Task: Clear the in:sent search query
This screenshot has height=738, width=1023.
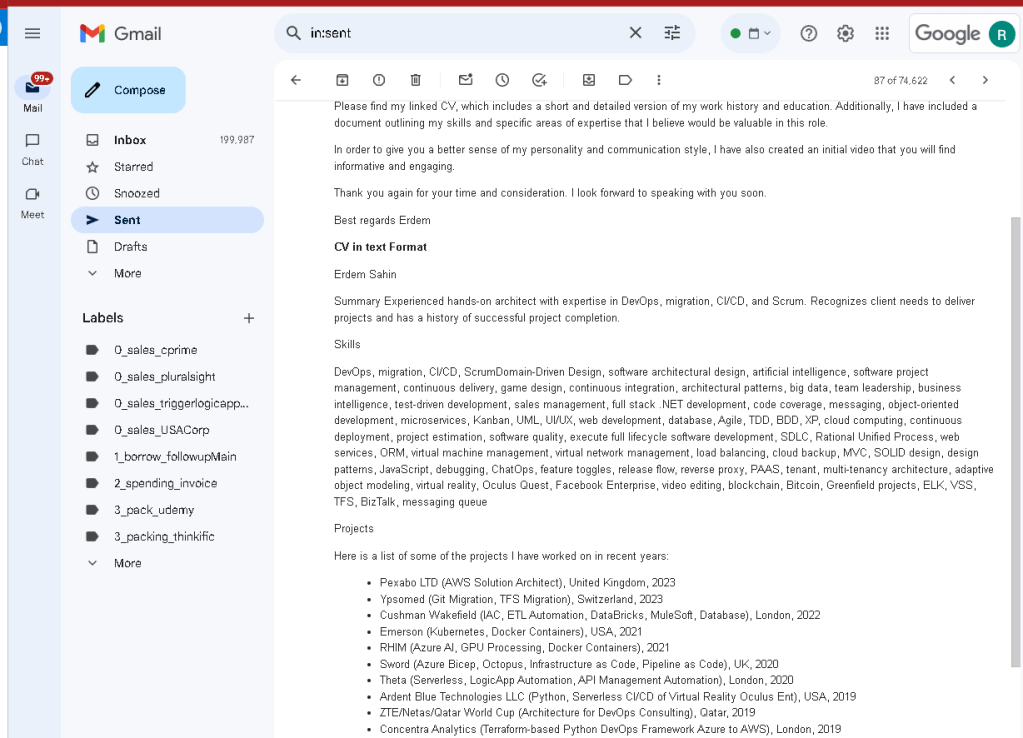Action: 635,33
